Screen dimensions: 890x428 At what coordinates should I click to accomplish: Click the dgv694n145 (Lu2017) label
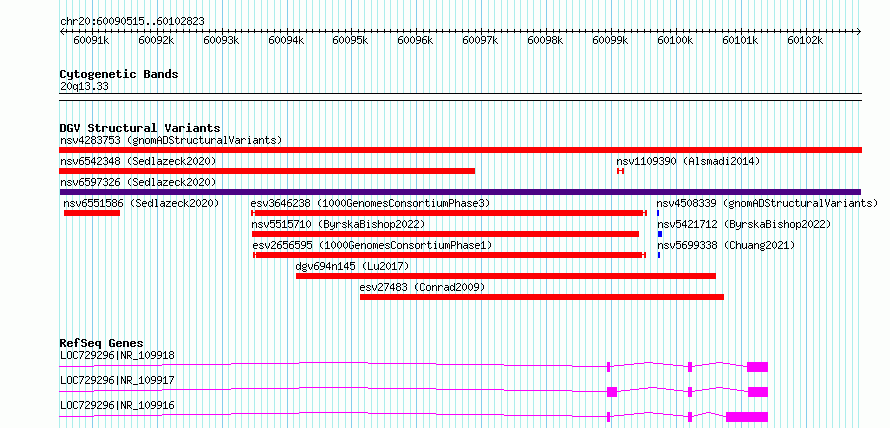point(352,266)
